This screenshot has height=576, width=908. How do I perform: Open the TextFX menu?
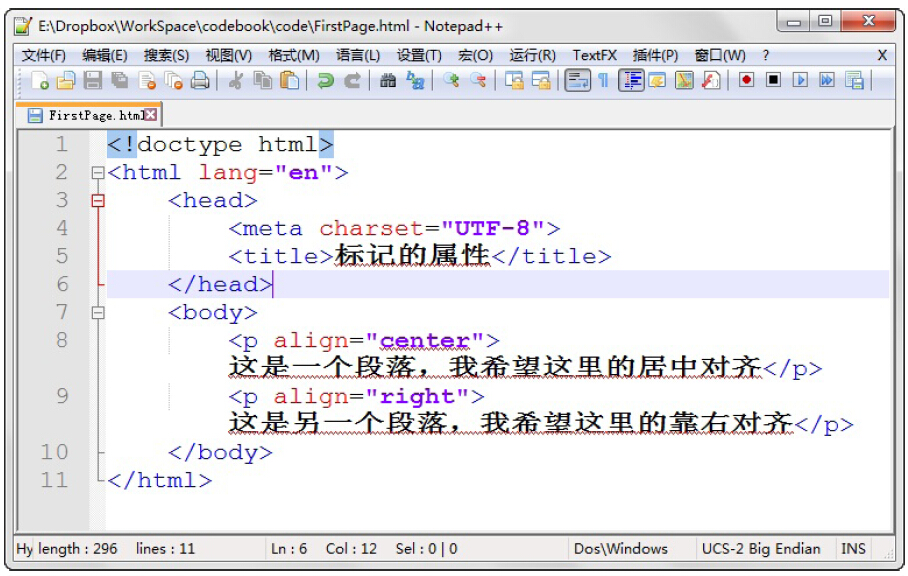click(x=595, y=55)
